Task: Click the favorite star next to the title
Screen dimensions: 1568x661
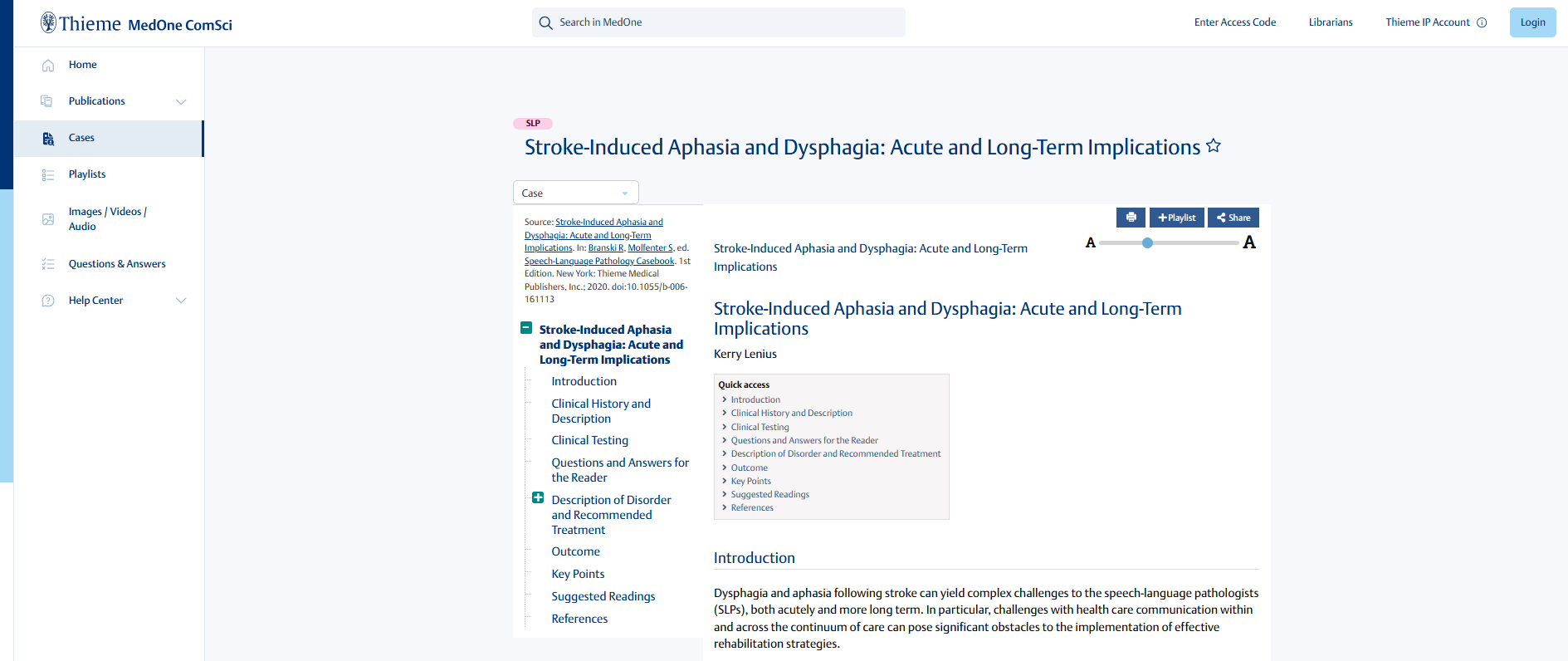Action: tap(1214, 146)
